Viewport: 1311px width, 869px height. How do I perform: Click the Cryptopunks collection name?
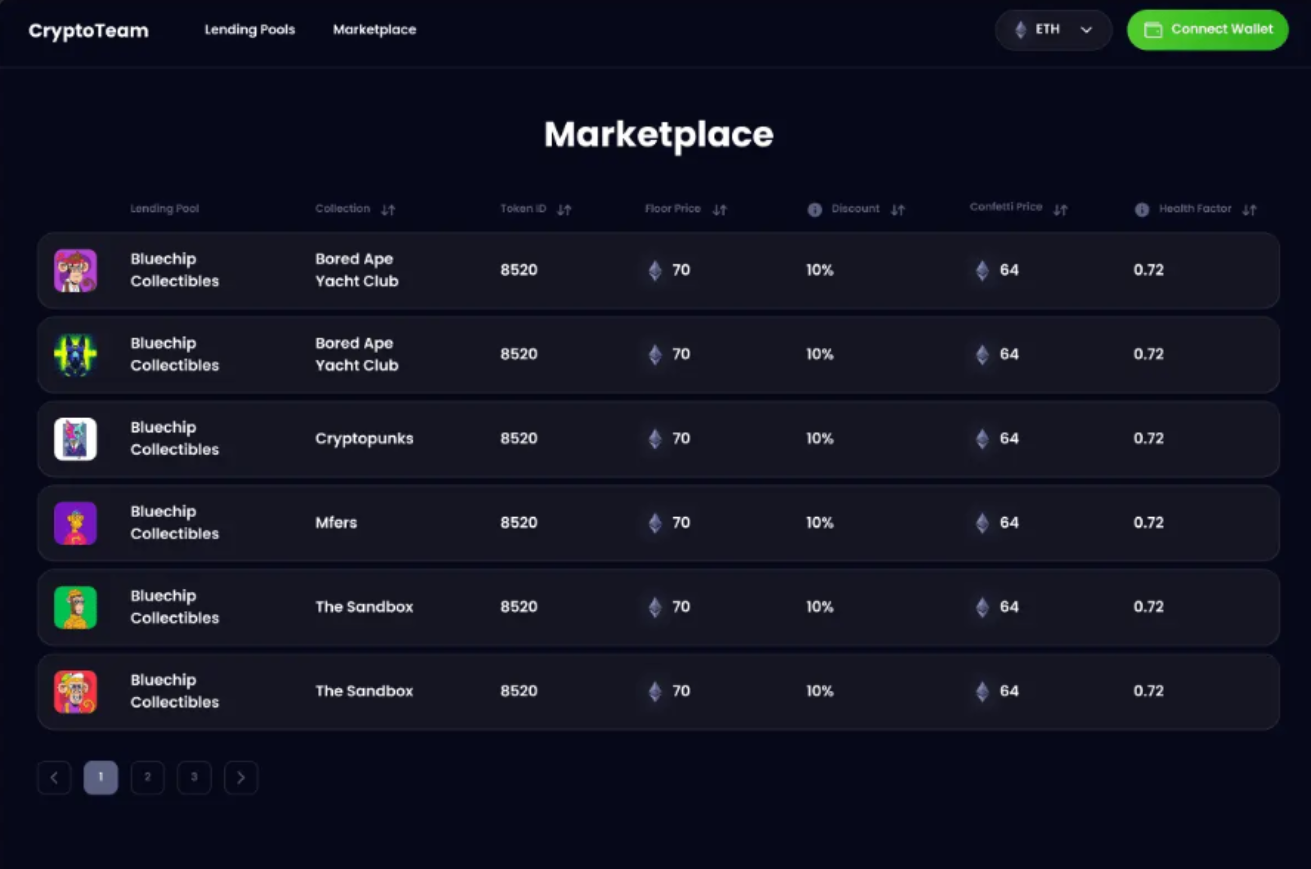click(364, 439)
